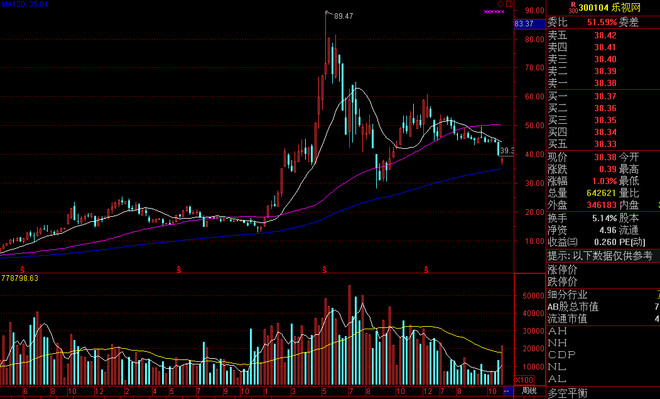Click the CDP indicator row
This screenshot has height=399, width=660.
603,354
